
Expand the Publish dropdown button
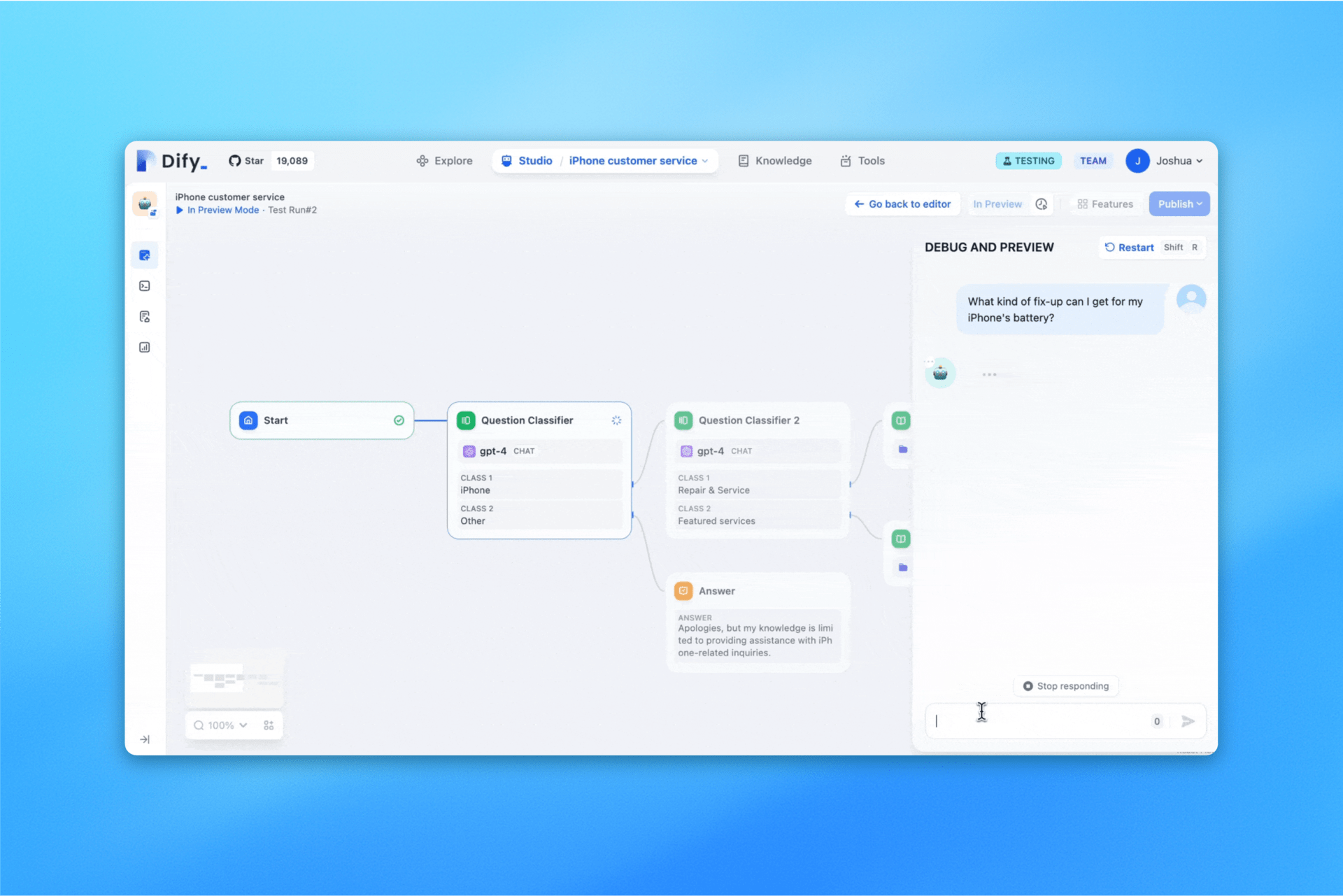tap(1179, 204)
